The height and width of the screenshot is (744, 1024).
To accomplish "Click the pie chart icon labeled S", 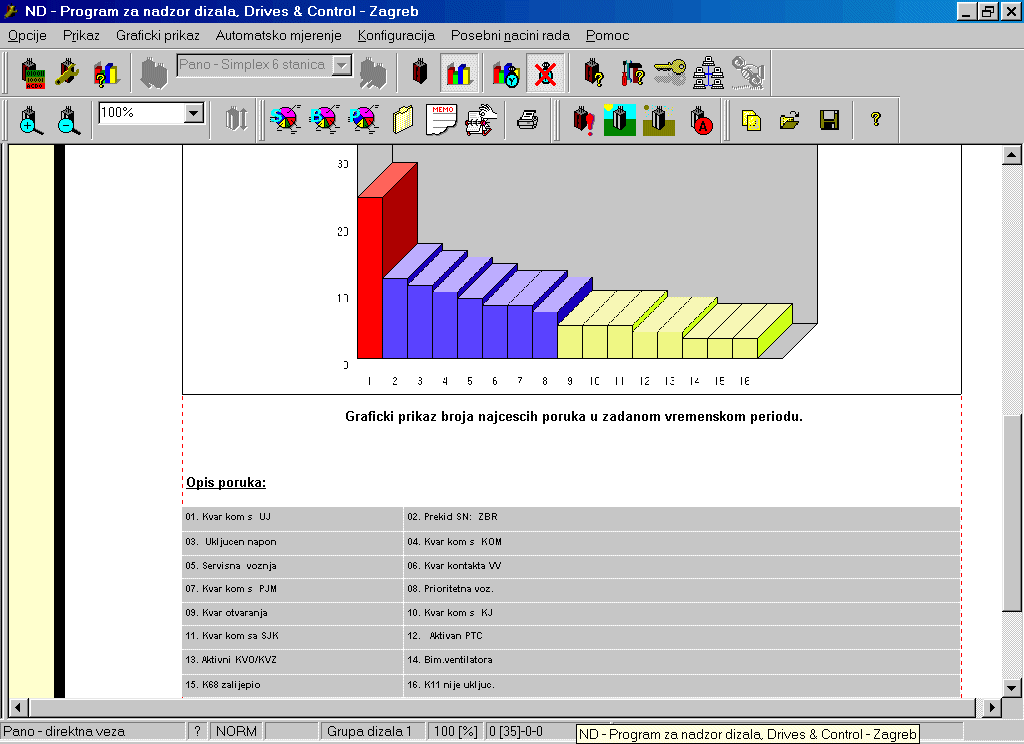I will 285,120.
